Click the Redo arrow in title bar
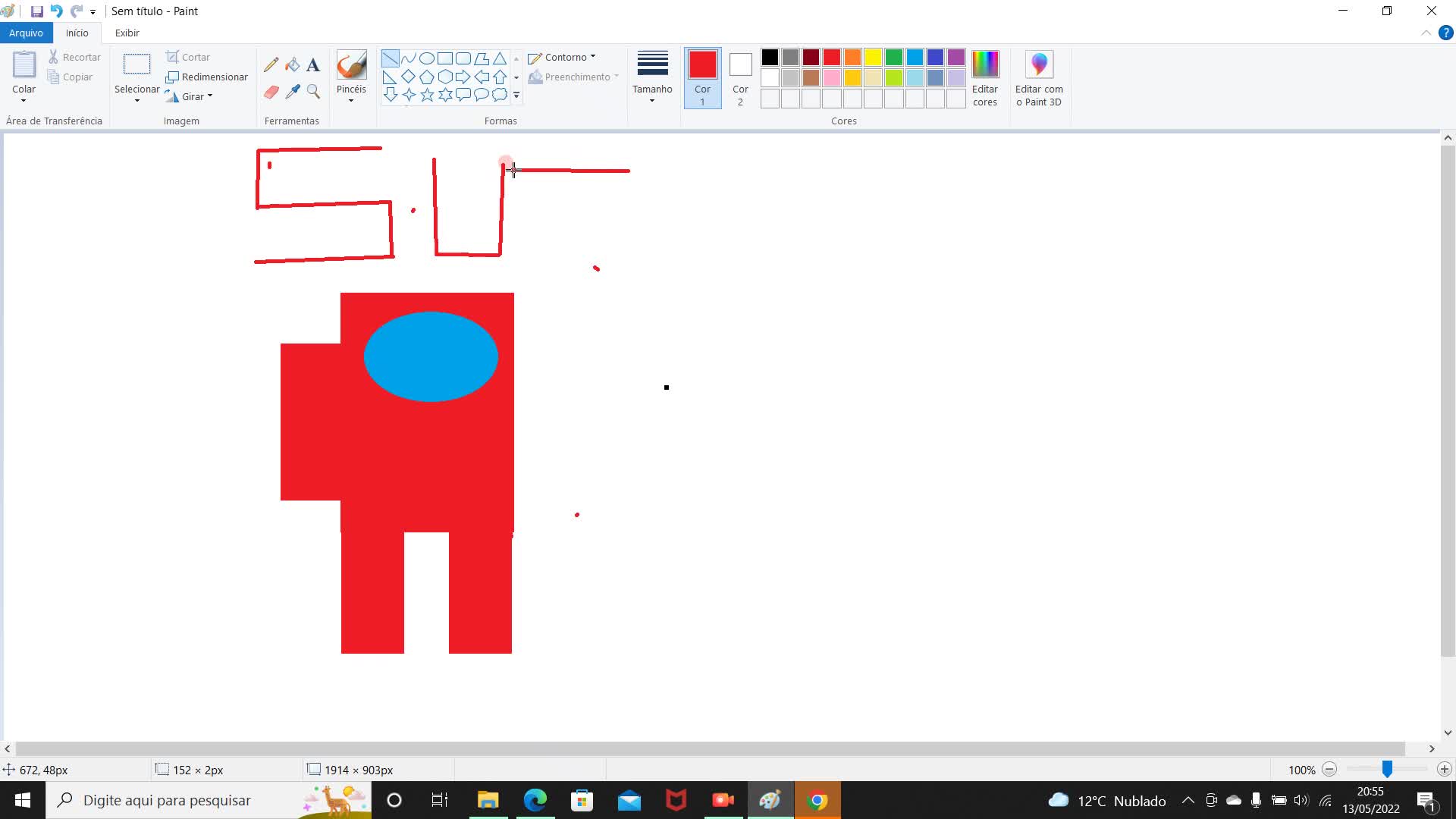The height and width of the screenshot is (819, 1456). tap(77, 11)
